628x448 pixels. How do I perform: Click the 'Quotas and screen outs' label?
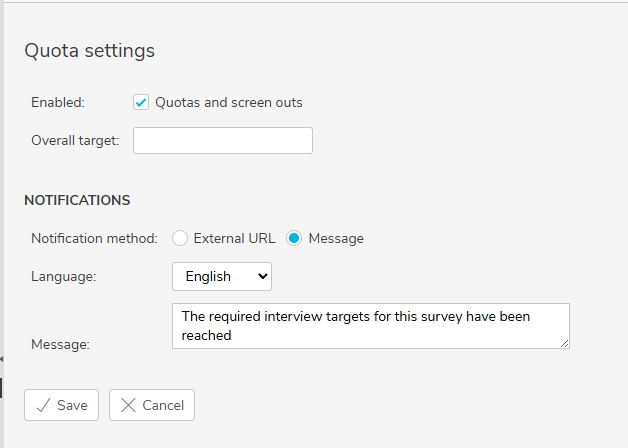tap(229, 102)
